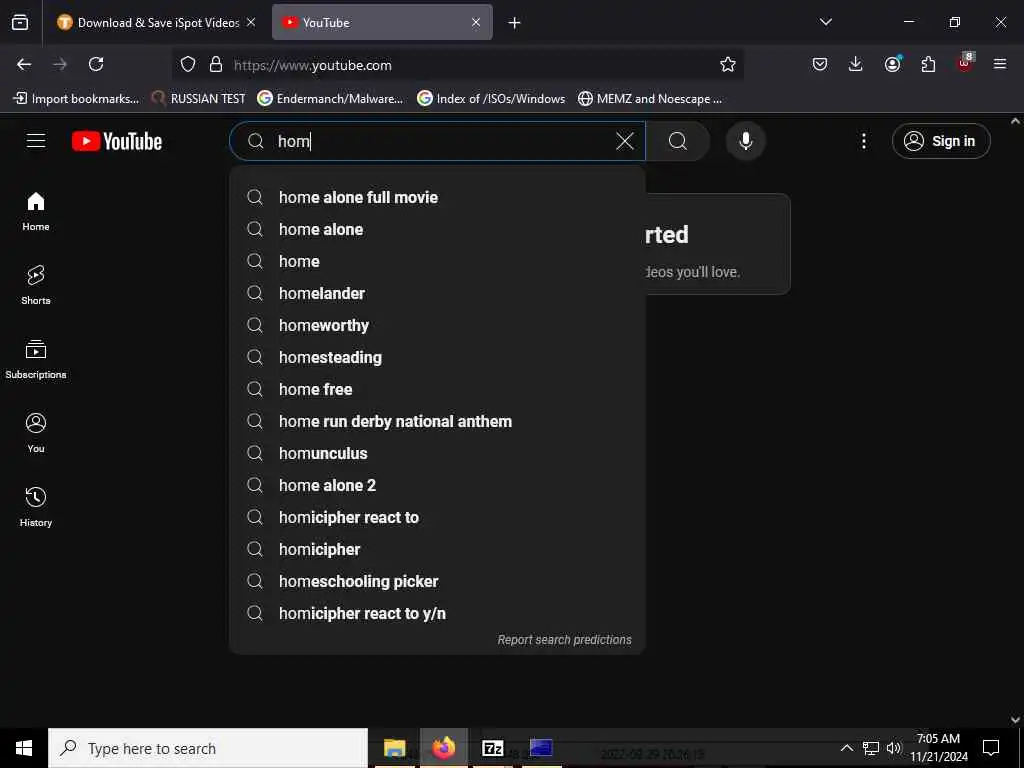The height and width of the screenshot is (768, 1024).
Task: Click into the YouTube search input field
Action: point(438,141)
